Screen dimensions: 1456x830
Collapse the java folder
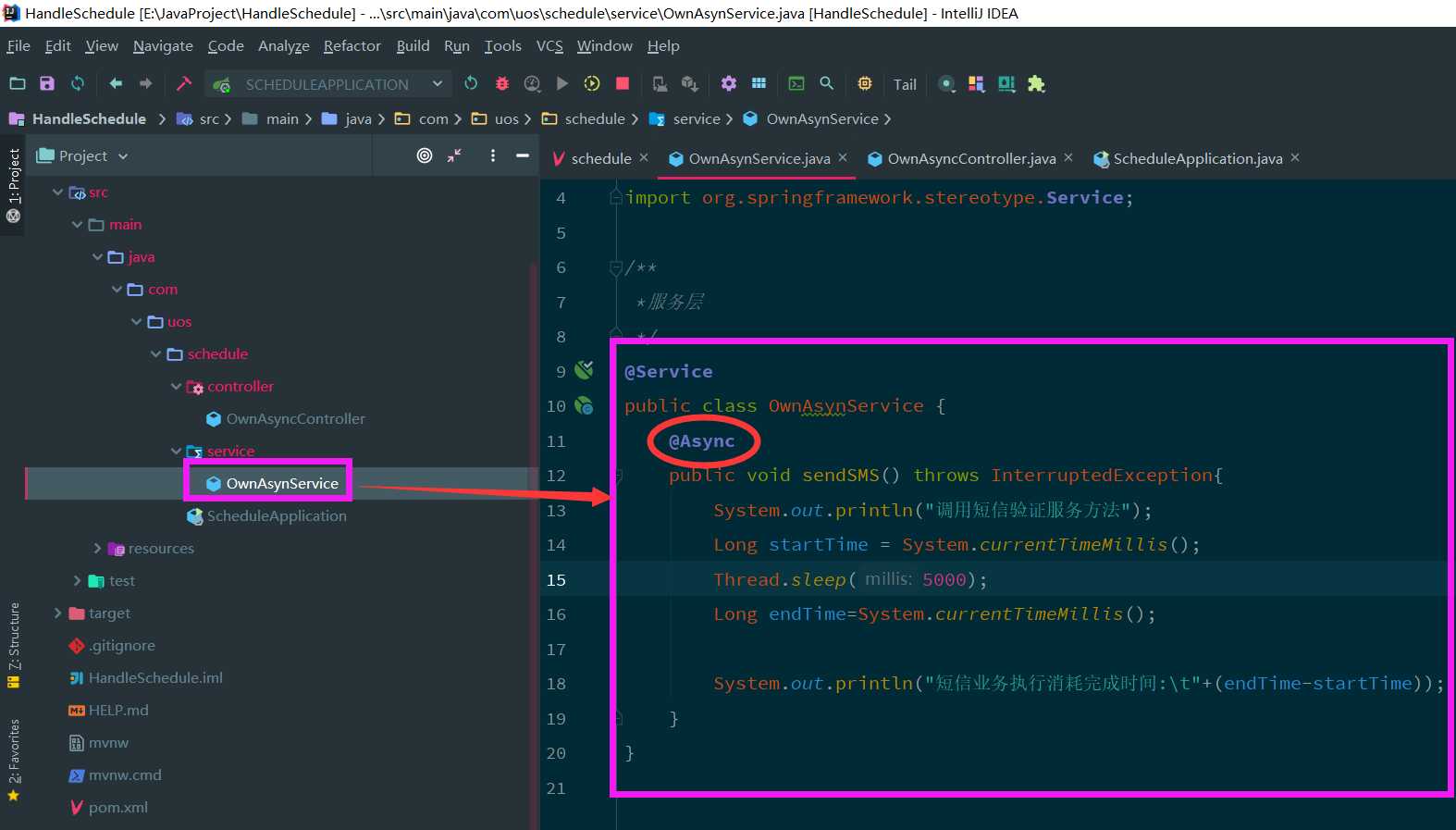[x=97, y=257]
